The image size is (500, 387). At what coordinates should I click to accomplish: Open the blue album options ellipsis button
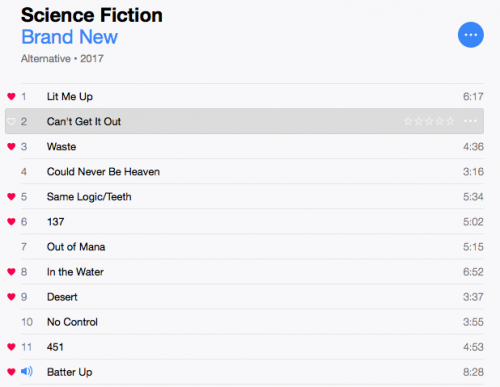click(x=471, y=35)
